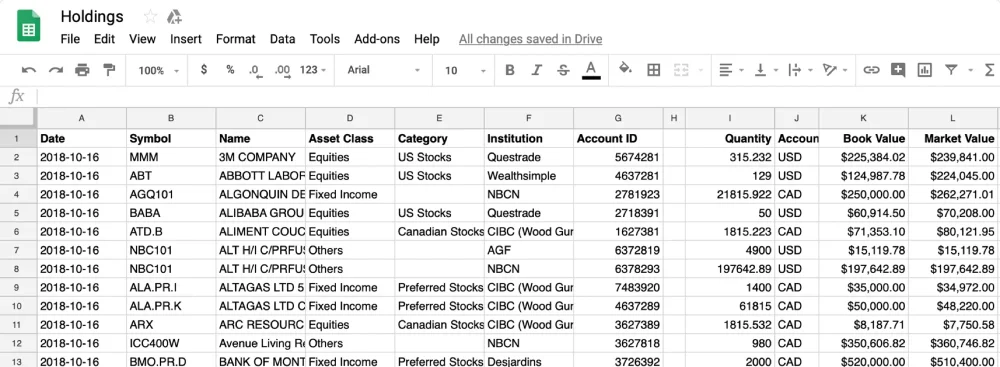Open the Add-ons menu
This screenshot has width=1000, height=367.
(377, 39)
